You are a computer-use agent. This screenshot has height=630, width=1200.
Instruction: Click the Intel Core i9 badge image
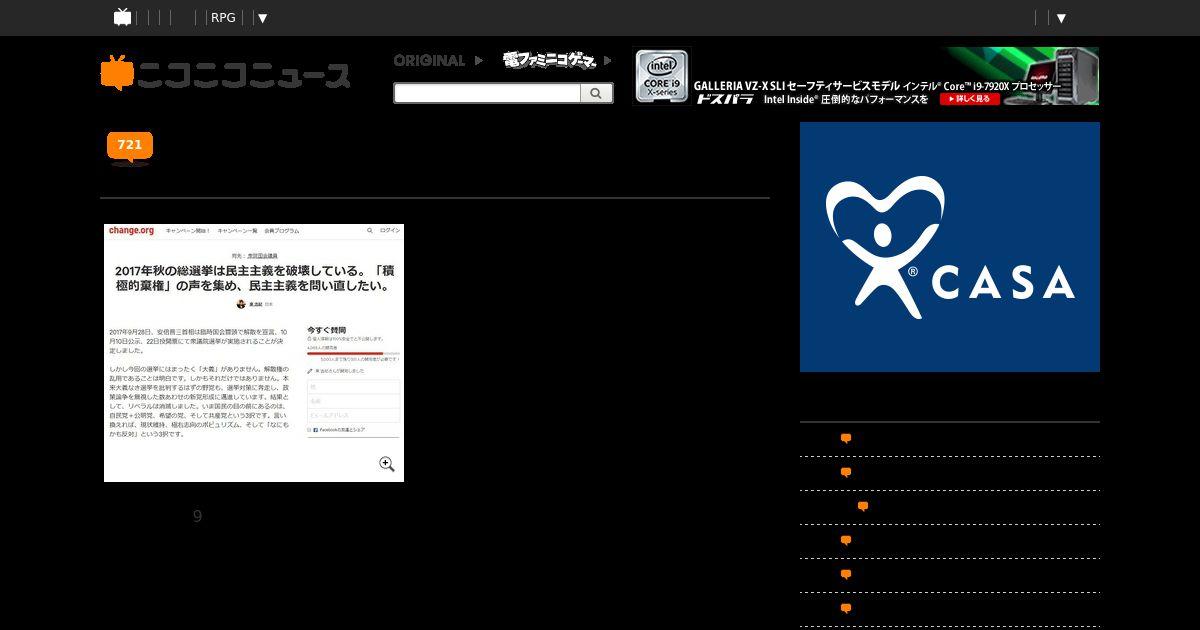click(662, 76)
